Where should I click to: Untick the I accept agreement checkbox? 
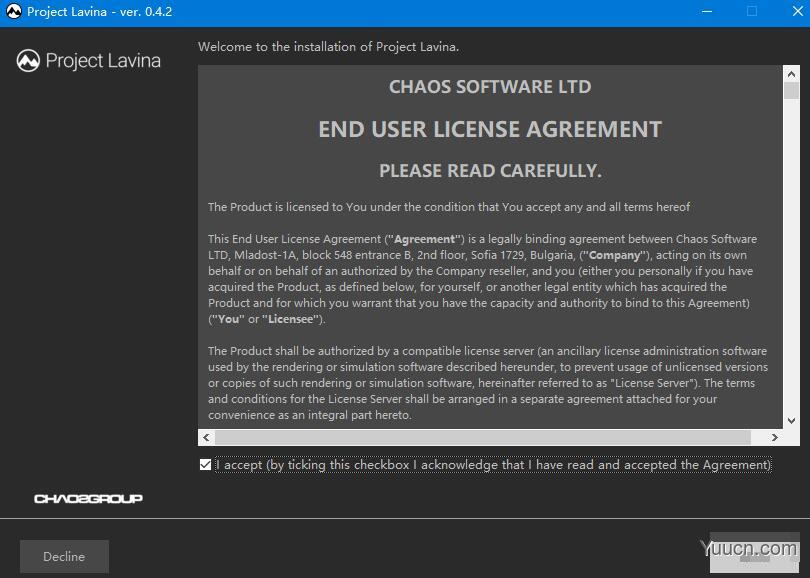coord(205,464)
